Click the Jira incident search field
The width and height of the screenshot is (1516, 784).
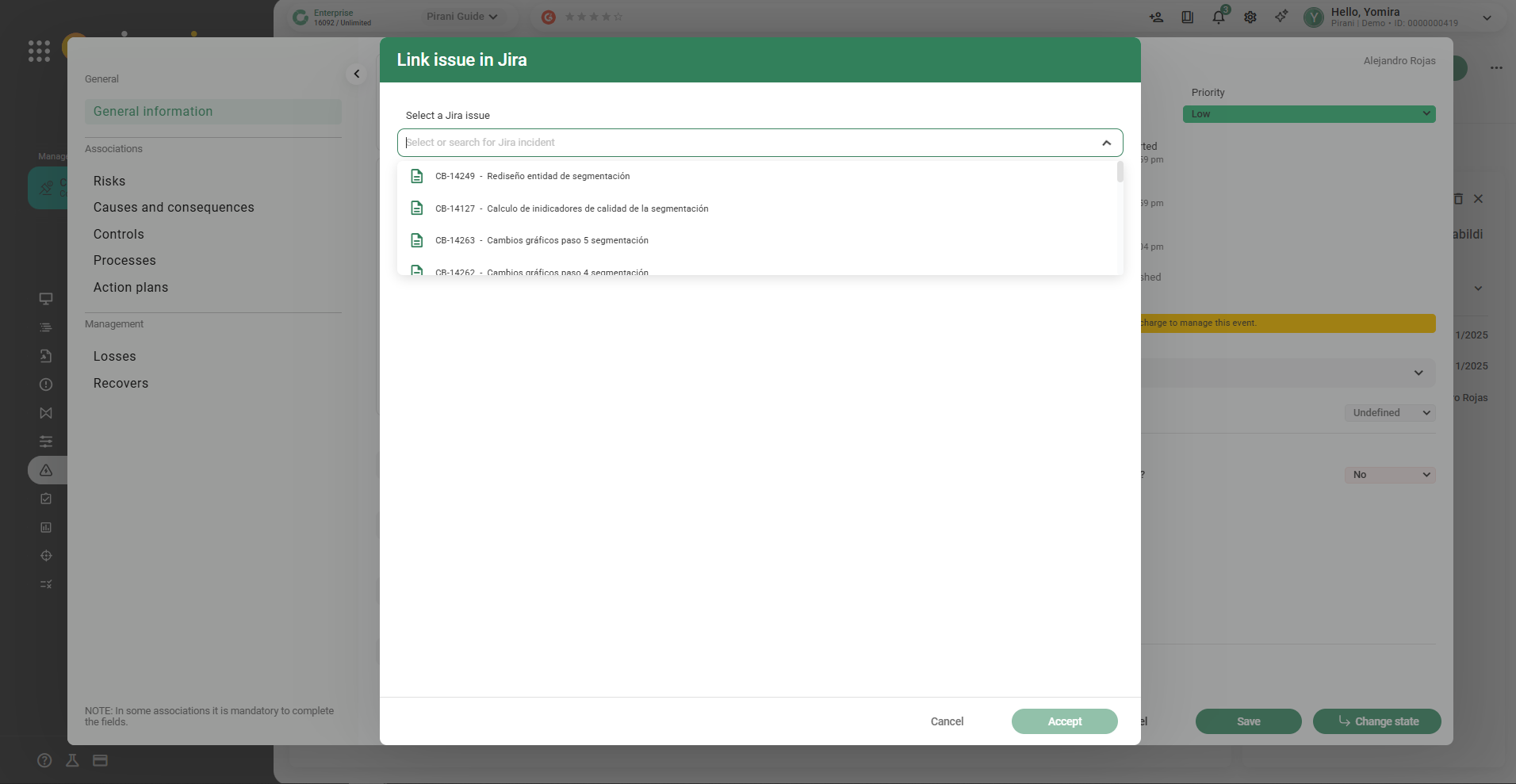(x=745, y=143)
